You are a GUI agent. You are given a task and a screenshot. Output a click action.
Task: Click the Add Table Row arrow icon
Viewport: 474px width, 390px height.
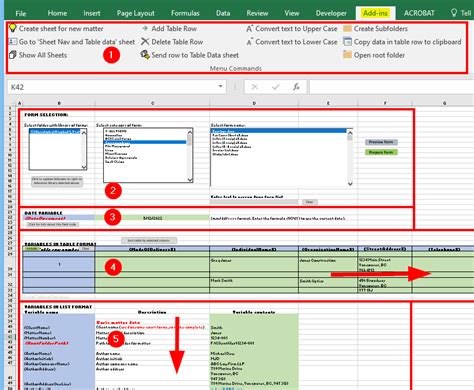[145, 29]
